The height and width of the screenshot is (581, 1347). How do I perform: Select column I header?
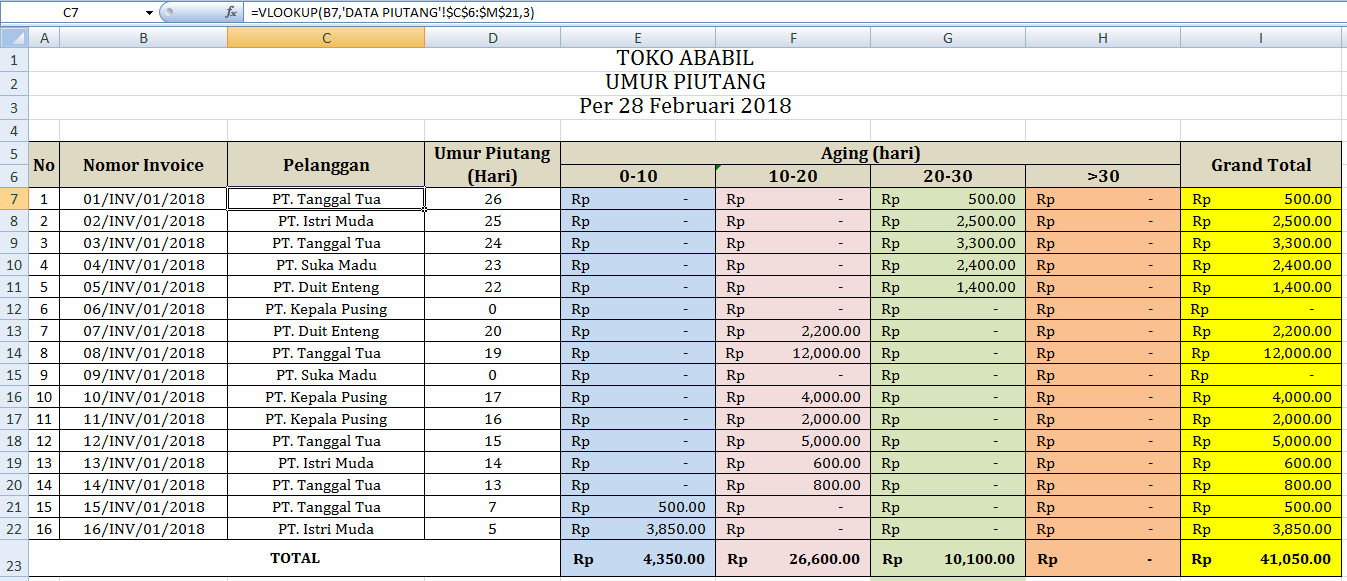[1263, 36]
